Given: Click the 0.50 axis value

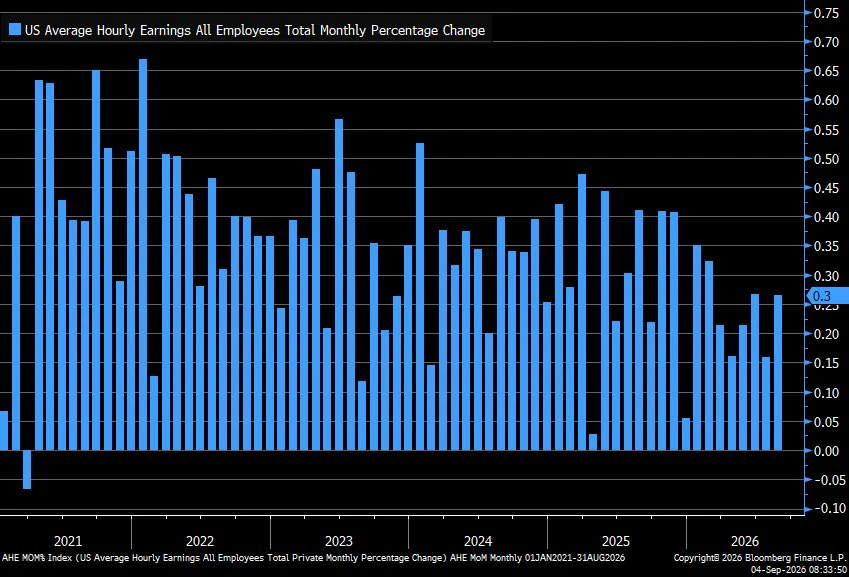Looking at the screenshot, I should [x=826, y=159].
